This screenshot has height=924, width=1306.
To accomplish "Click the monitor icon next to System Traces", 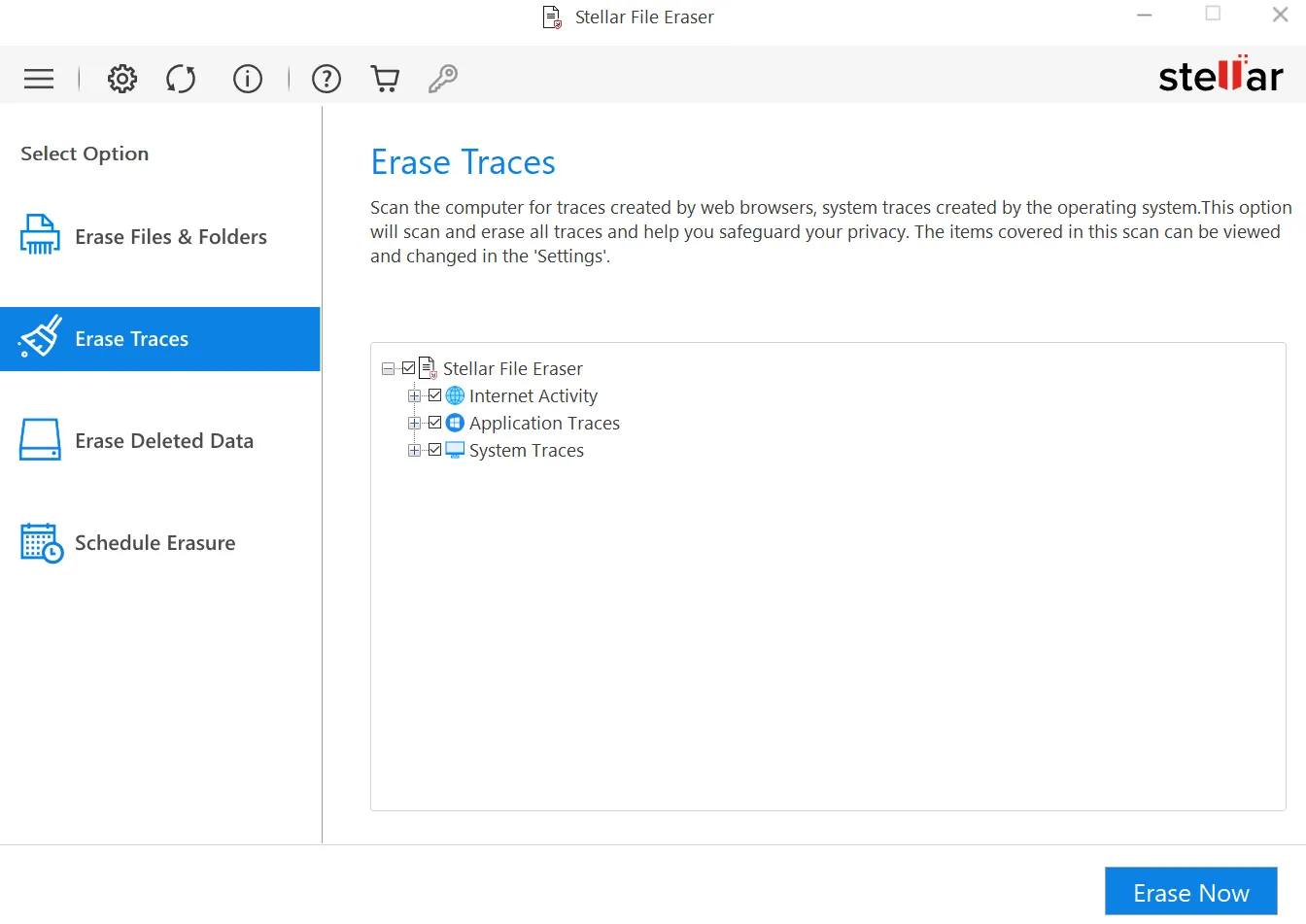I will point(455,450).
